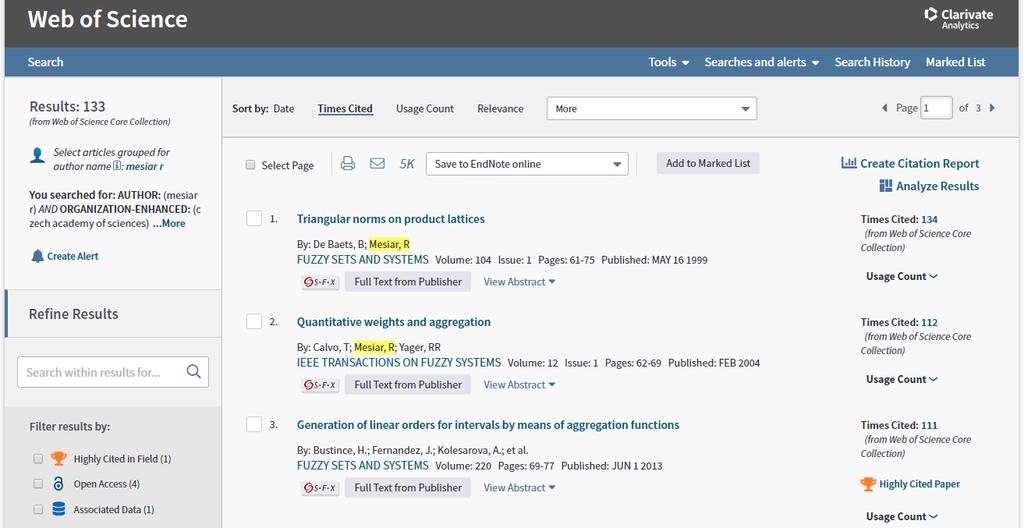Open the Marked List
The width and height of the screenshot is (1024, 528).
(x=955, y=62)
